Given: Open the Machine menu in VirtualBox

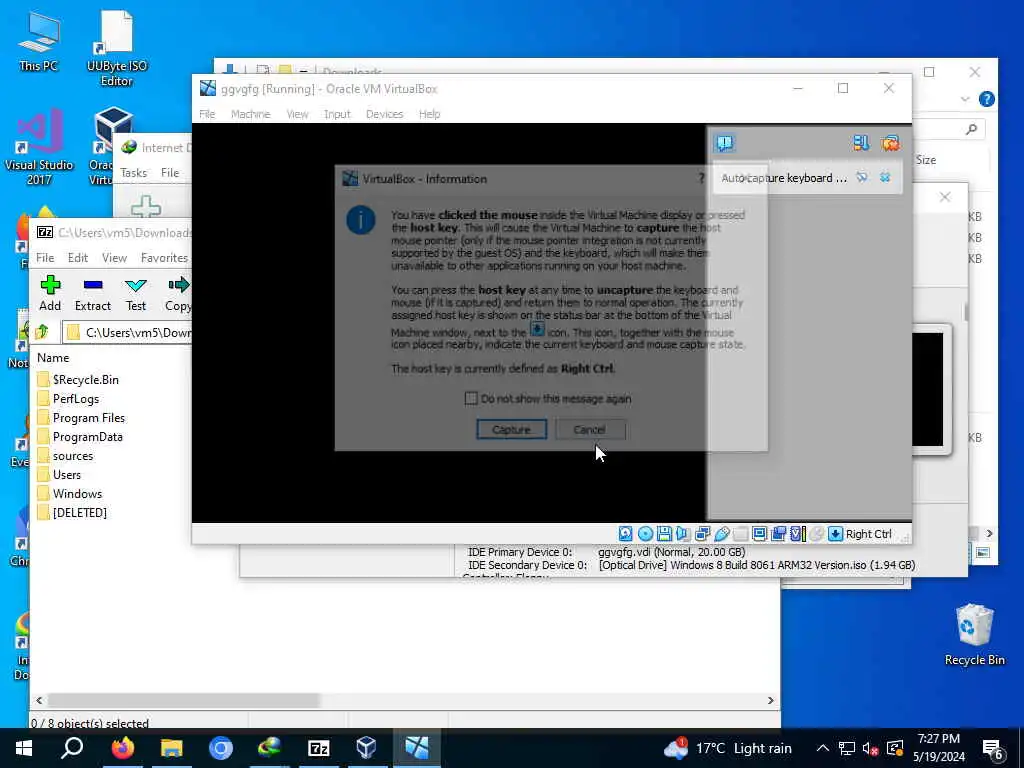Looking at the screenshot, I should point(250,114).
